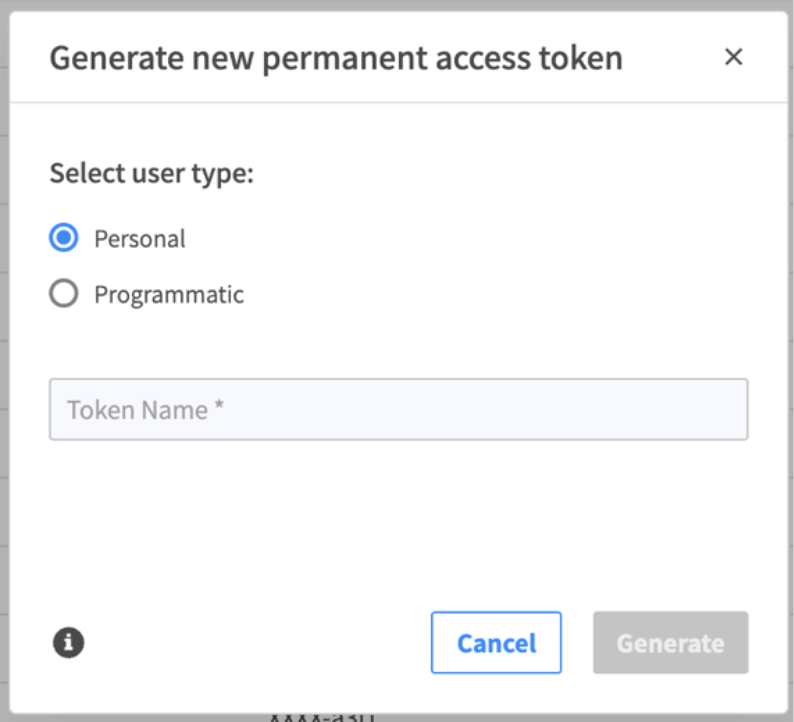Open help via the circled 'i' icon
This screenshot has width=794, height=722.
pyautogui.click(x=68, y=642)
